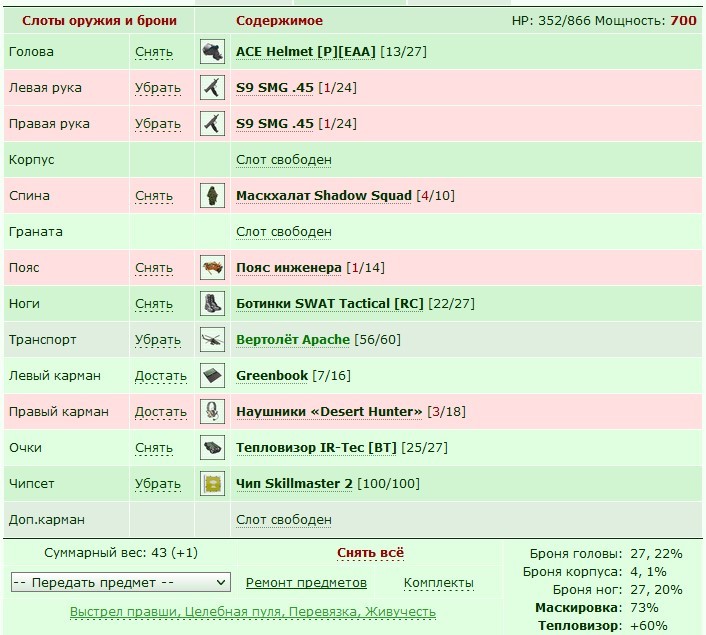Click the Пояс инженера item icon

(x=212, y=268)
